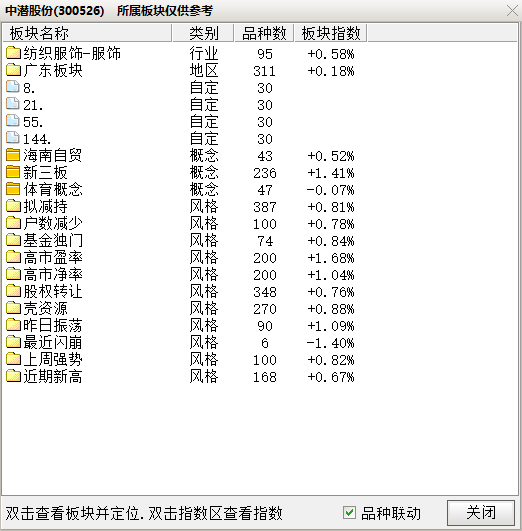Click the -1.40% index of 最近闪崩
Screen dimensions: 522x531
(331, 343)
